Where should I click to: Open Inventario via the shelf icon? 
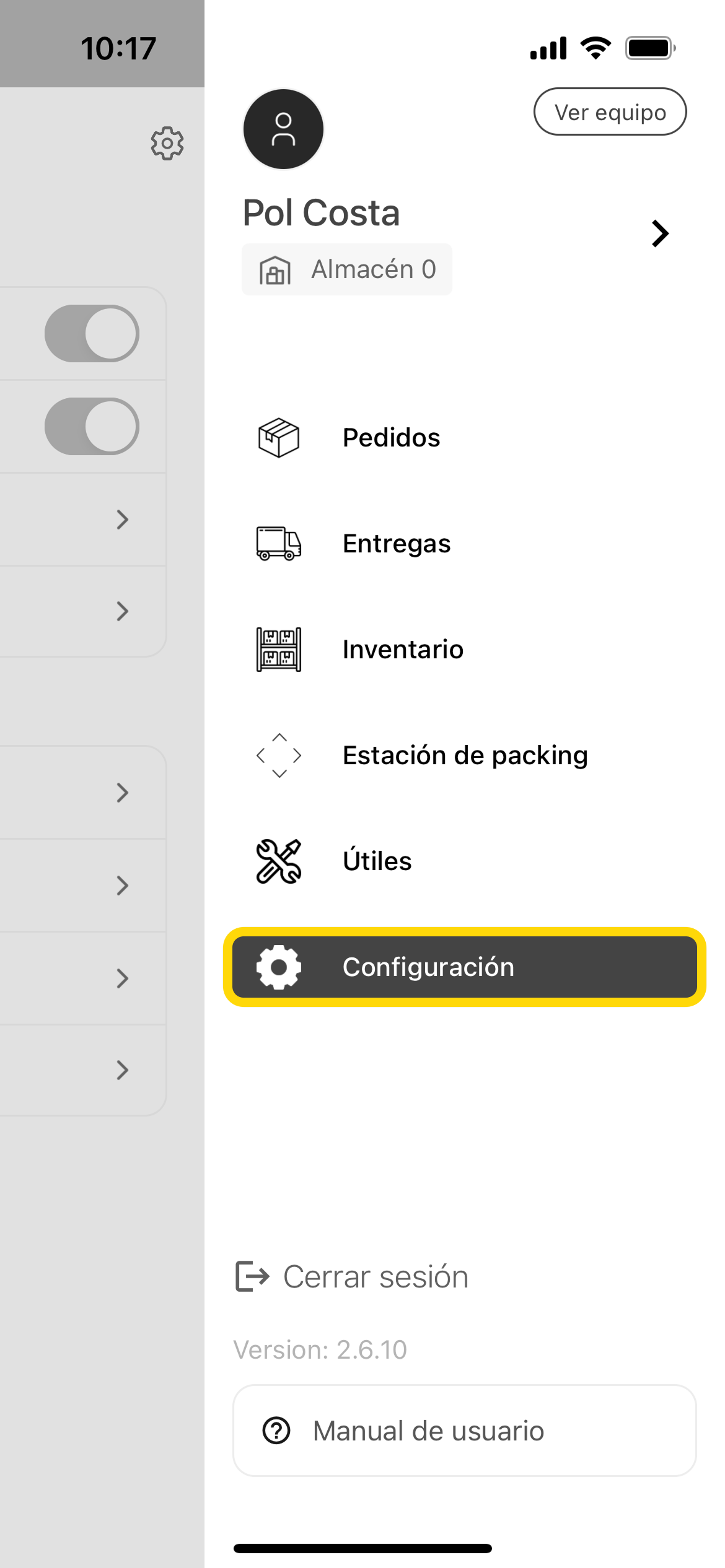click(x=278, y=649)
